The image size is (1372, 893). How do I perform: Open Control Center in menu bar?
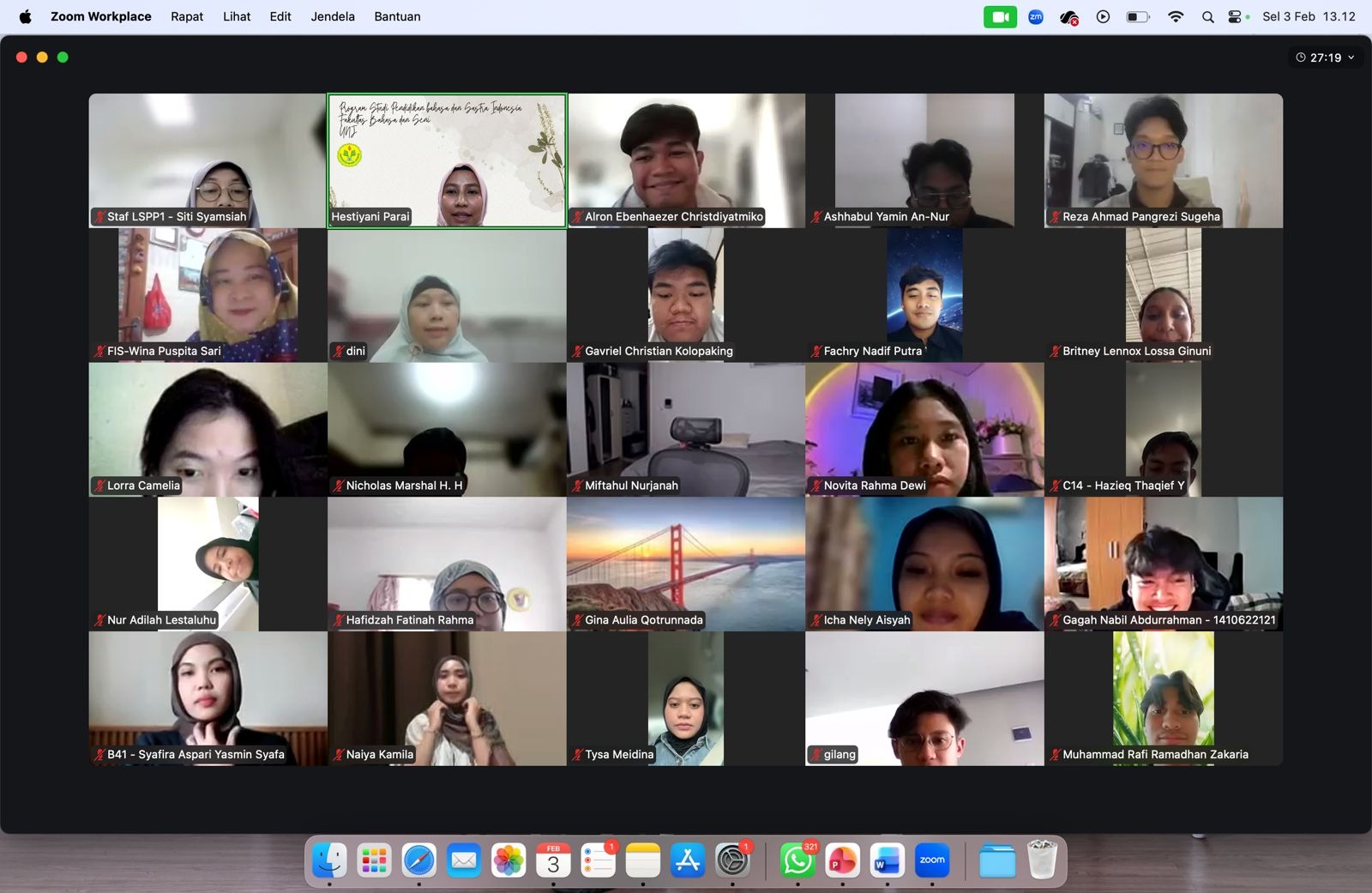1235,17
